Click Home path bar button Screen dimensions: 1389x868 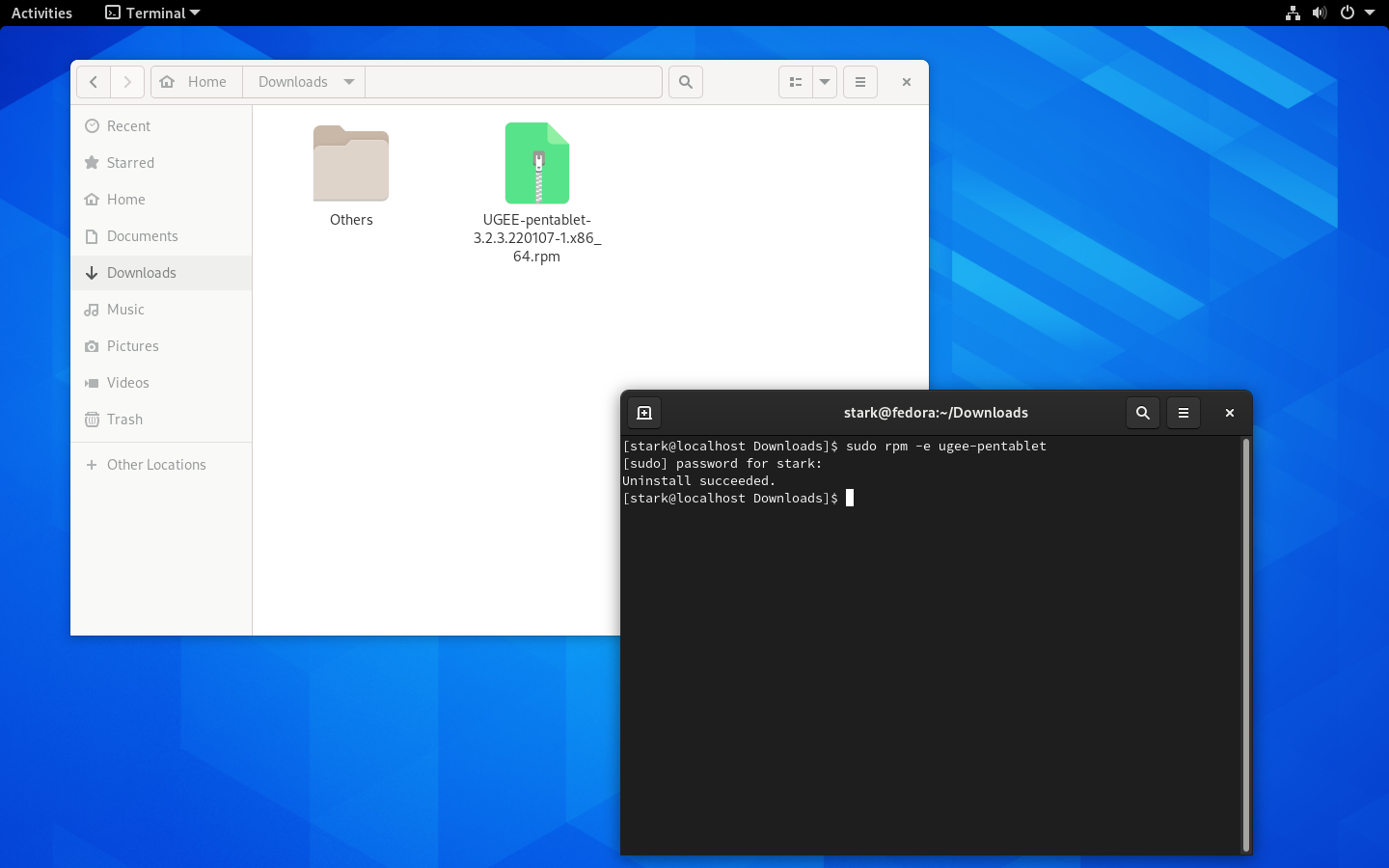(197, 82)
